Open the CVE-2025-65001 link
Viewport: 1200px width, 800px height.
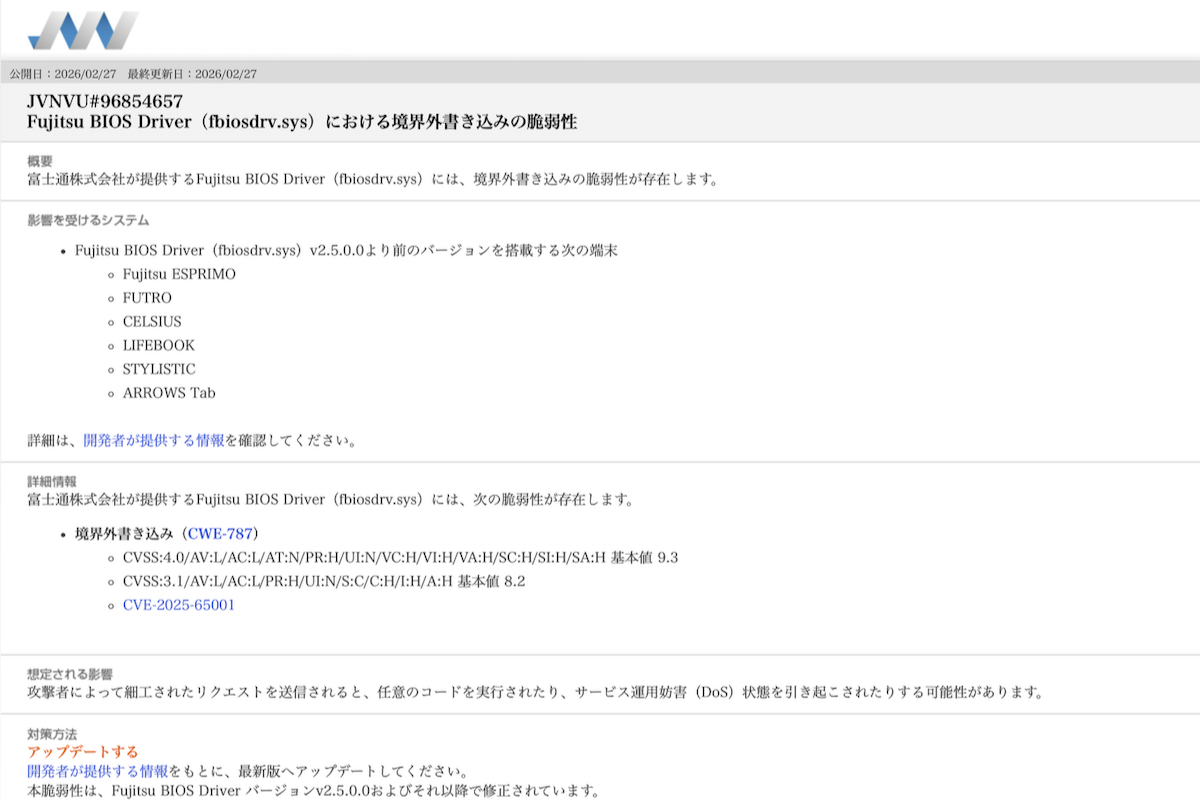click(179, 605)
